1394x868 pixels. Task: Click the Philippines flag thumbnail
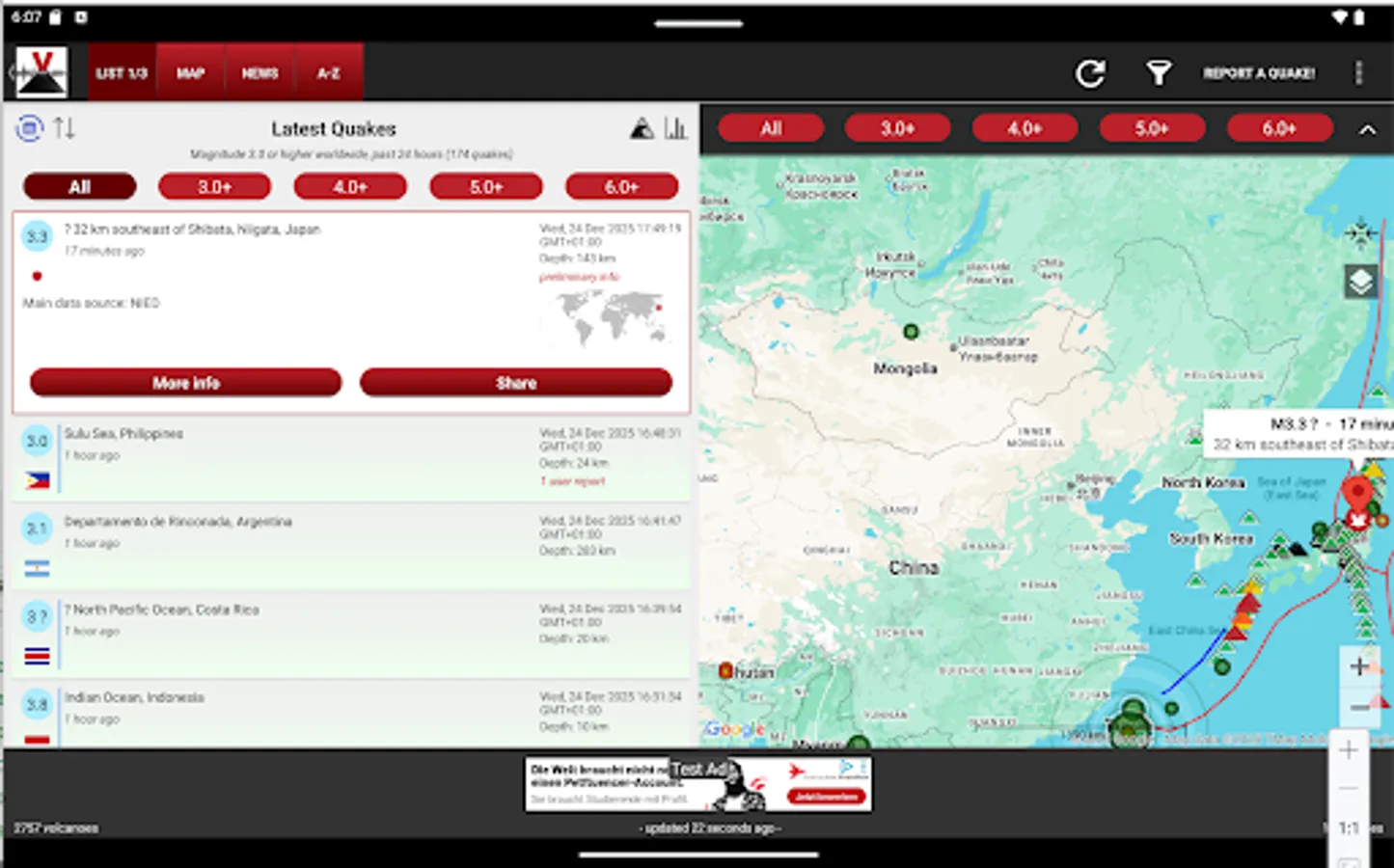click(37, 479)
